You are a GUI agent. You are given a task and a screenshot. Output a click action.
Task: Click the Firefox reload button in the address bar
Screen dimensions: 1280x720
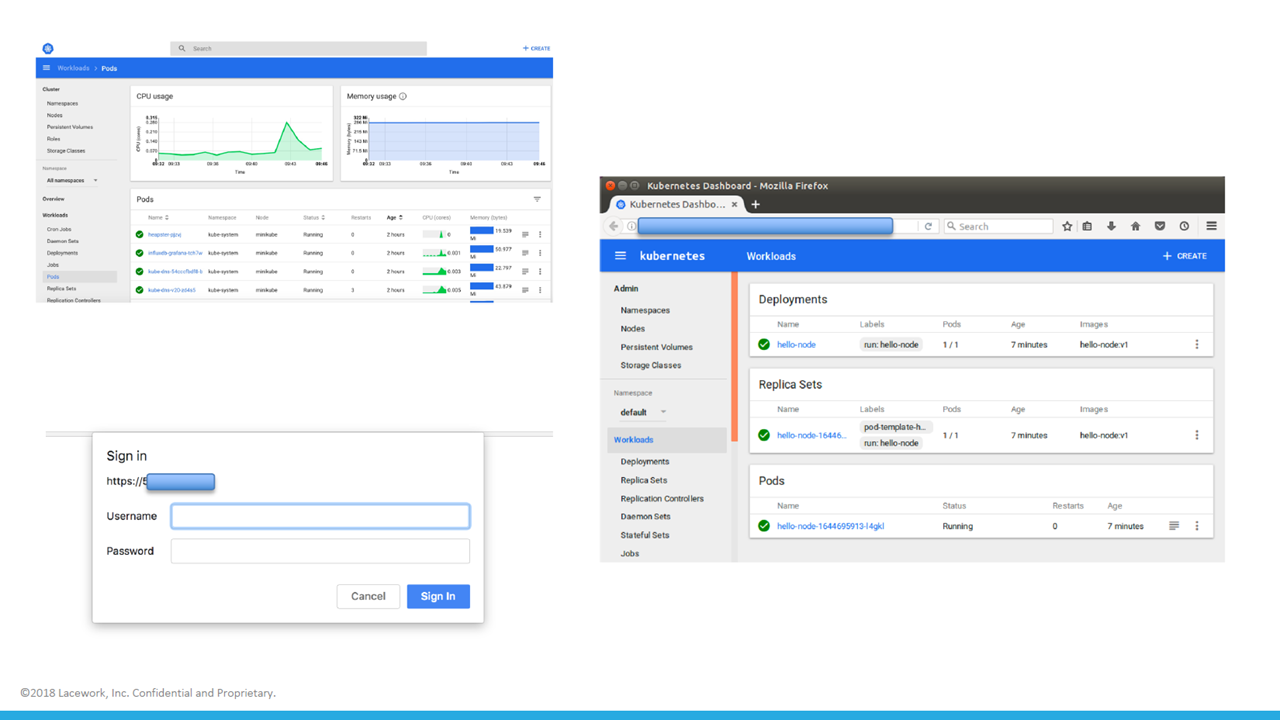[x=928, y=226]
